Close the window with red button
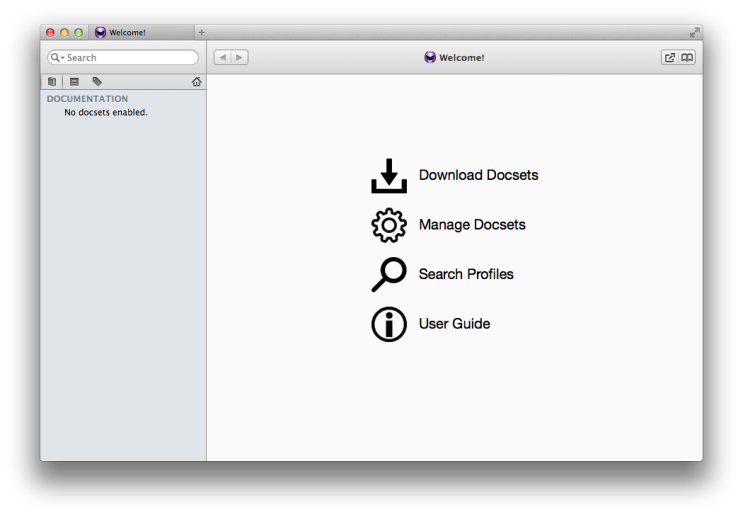The width and height of the screenshot is (743, 517). (x=50, y=32)
